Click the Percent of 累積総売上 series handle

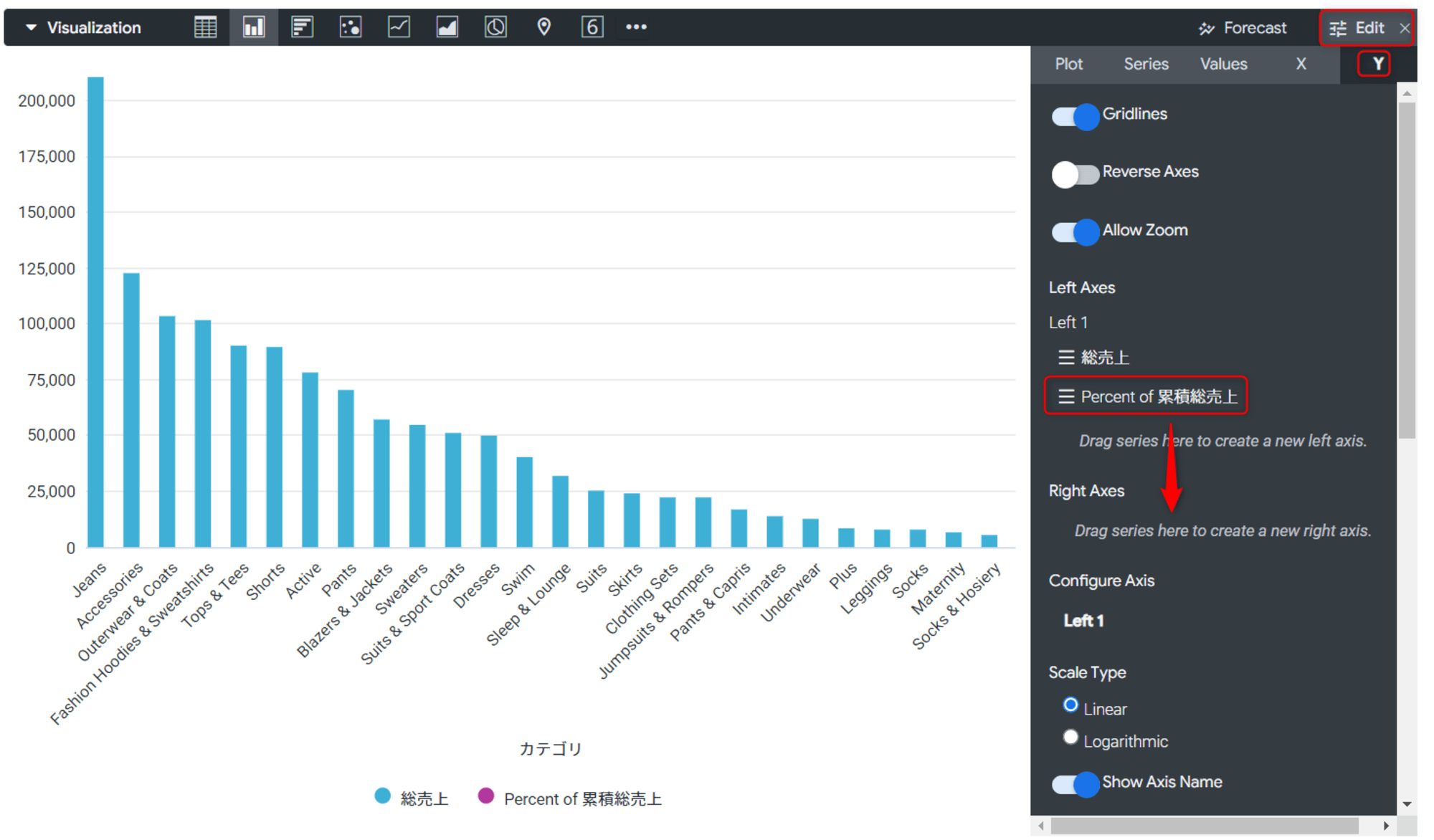pyautogui.click(x=1066, y=396)
